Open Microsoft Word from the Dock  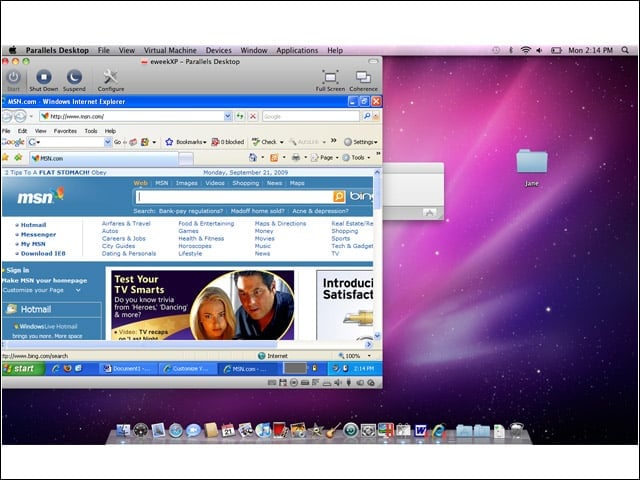tap(420, 431)
